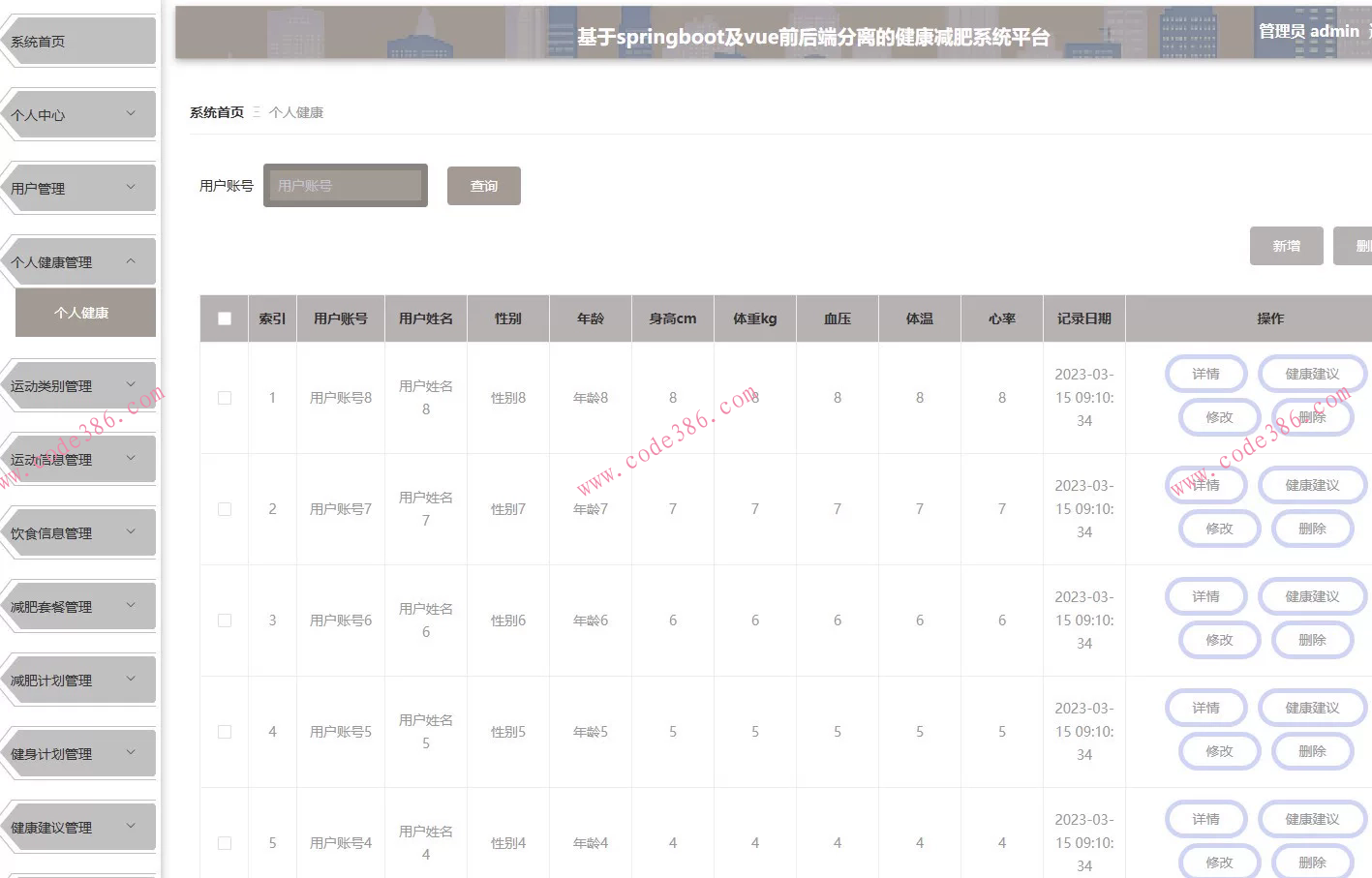Screen dimensions: 1372x878
Task: Click the platform title in the banner
Action: [x=813, y=37]
